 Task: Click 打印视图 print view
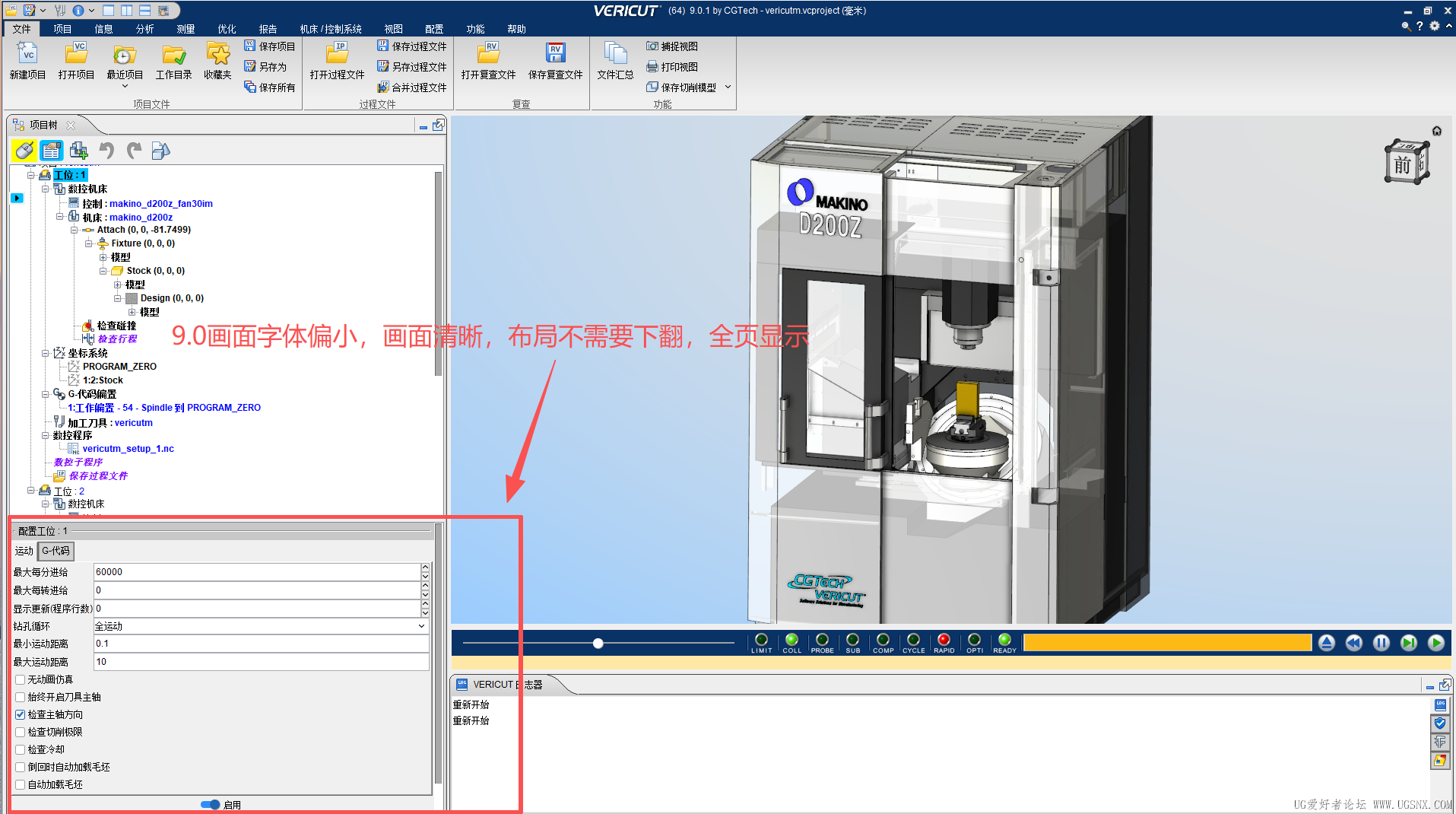tap(672, 67)
